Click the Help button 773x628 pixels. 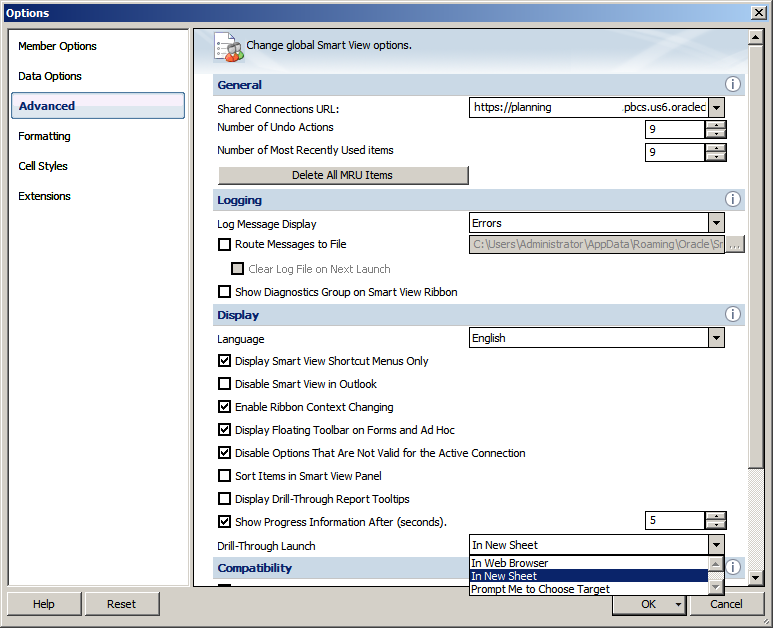click(x=44, y=604)
